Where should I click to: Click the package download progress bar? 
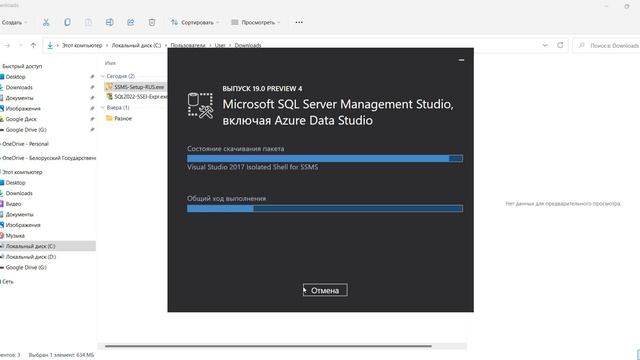tap(325, 158)
